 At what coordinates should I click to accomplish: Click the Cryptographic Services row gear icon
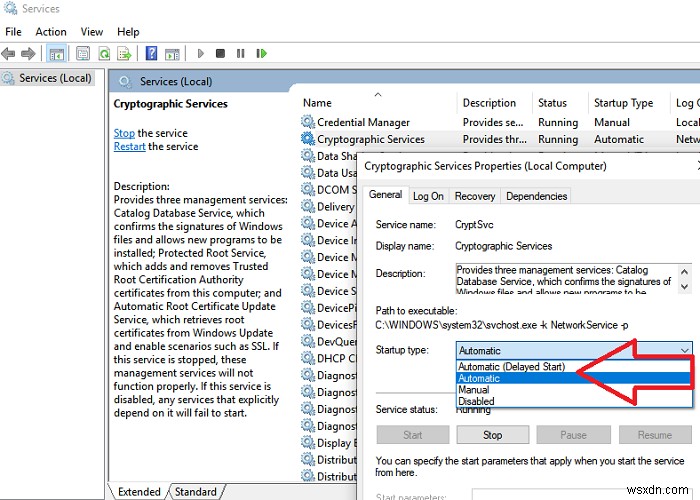tap(308, 139)
